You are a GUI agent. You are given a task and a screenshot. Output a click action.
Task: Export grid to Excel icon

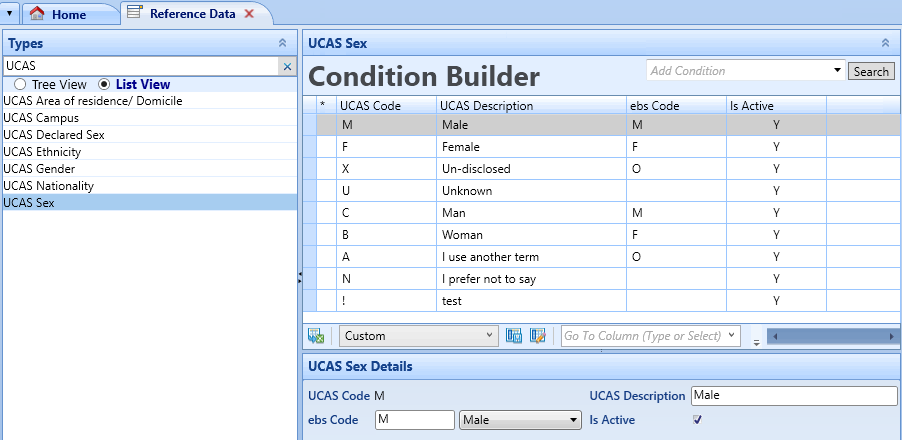(316, 336)
